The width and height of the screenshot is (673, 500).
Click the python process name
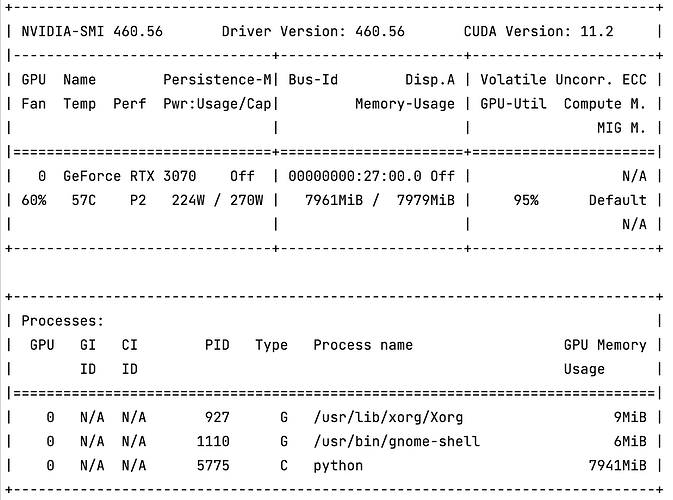(338, 465)
